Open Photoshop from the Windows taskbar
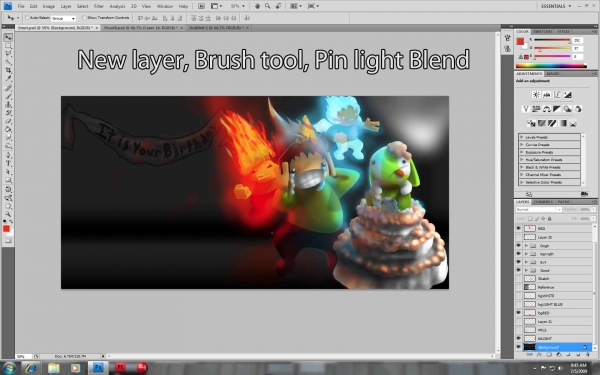 pyautogui.click(x=98, y=368)
